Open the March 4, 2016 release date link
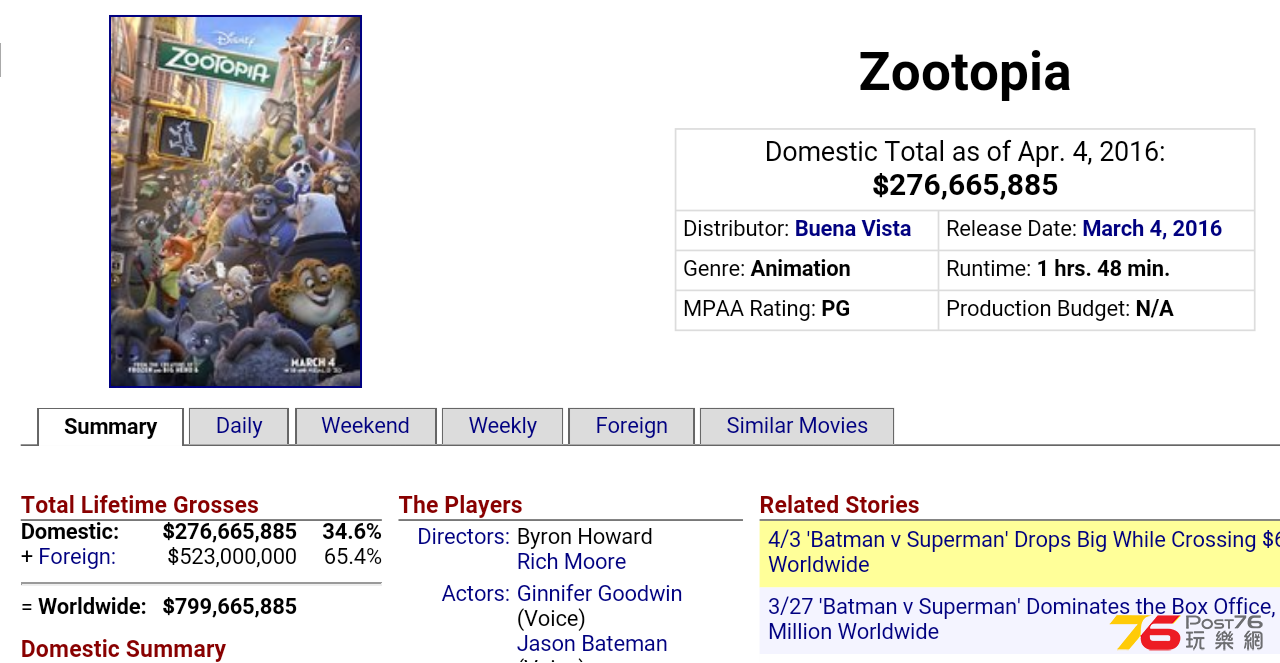Image resolution: width=1280 pixels, height=663 pixels. pos(1152,229)
